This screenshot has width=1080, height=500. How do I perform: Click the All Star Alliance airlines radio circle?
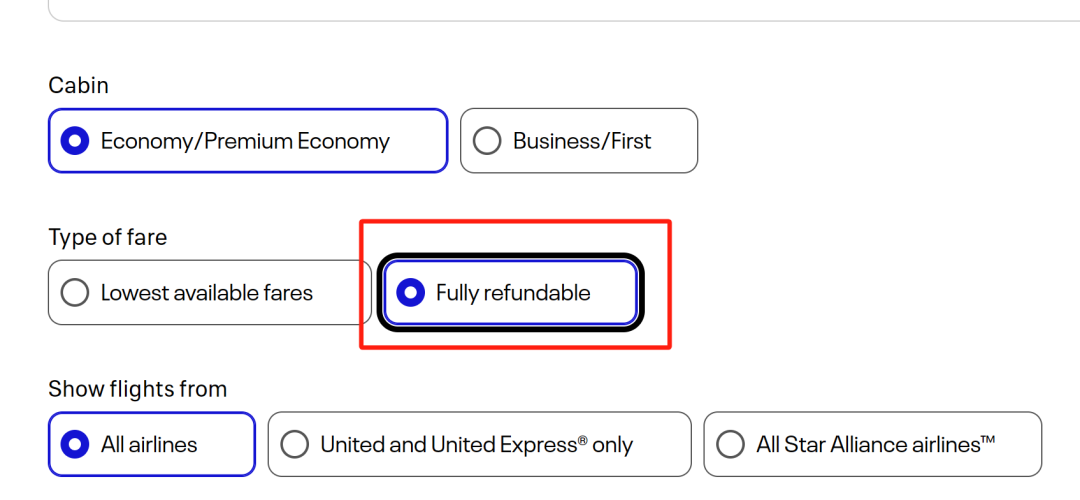pos(731,444)
